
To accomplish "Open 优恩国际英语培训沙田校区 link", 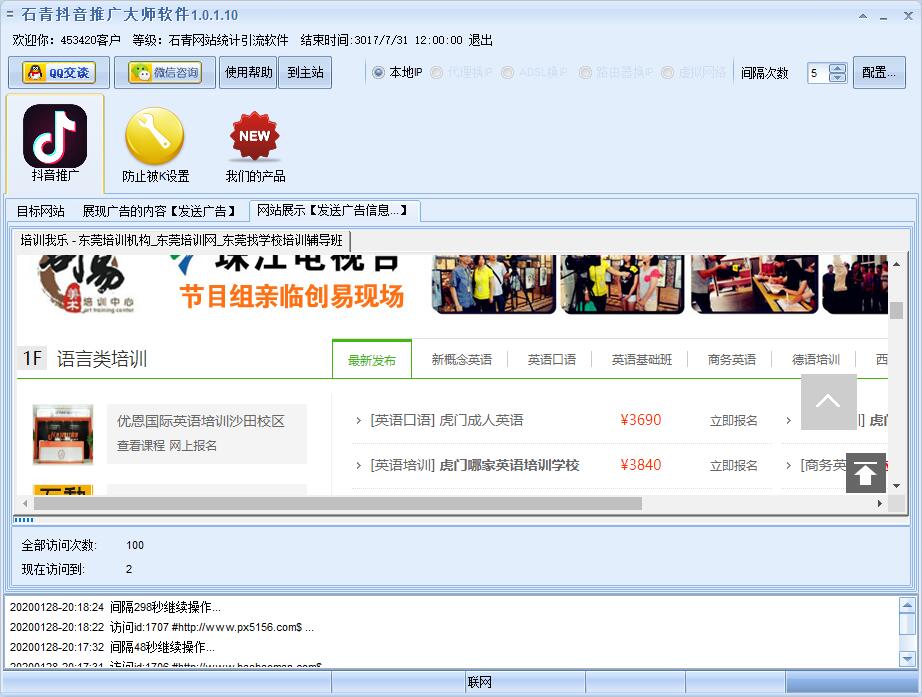I will (201, 421).
